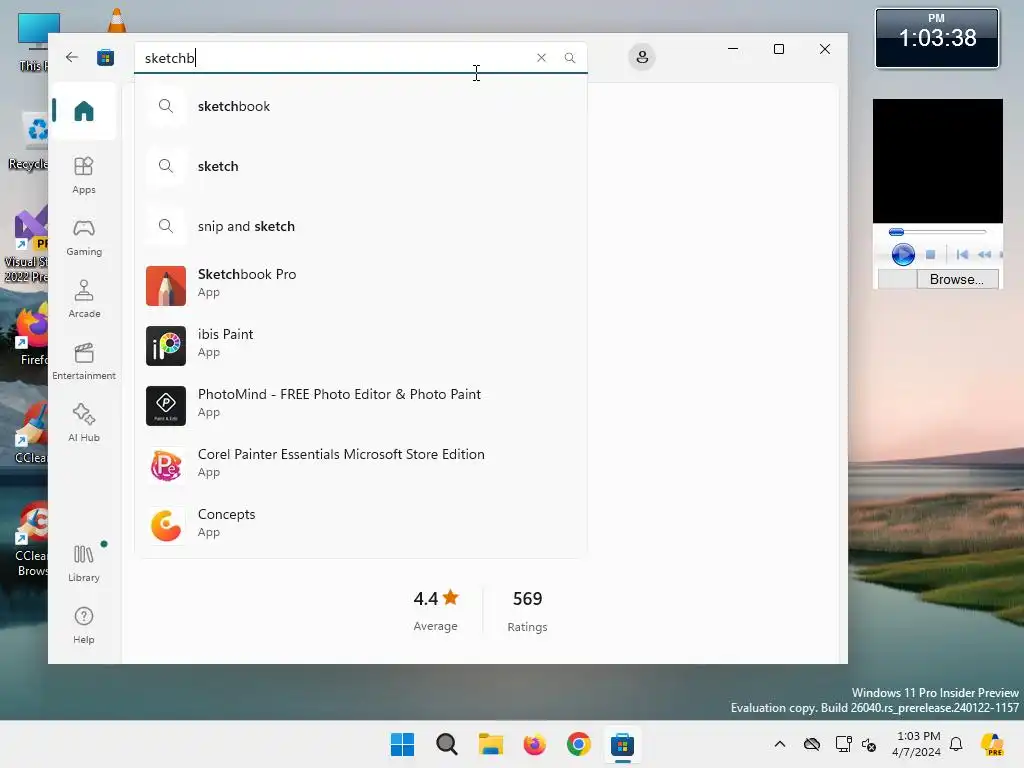
Task: Open the ibis Paint app result
Action: 360,345
